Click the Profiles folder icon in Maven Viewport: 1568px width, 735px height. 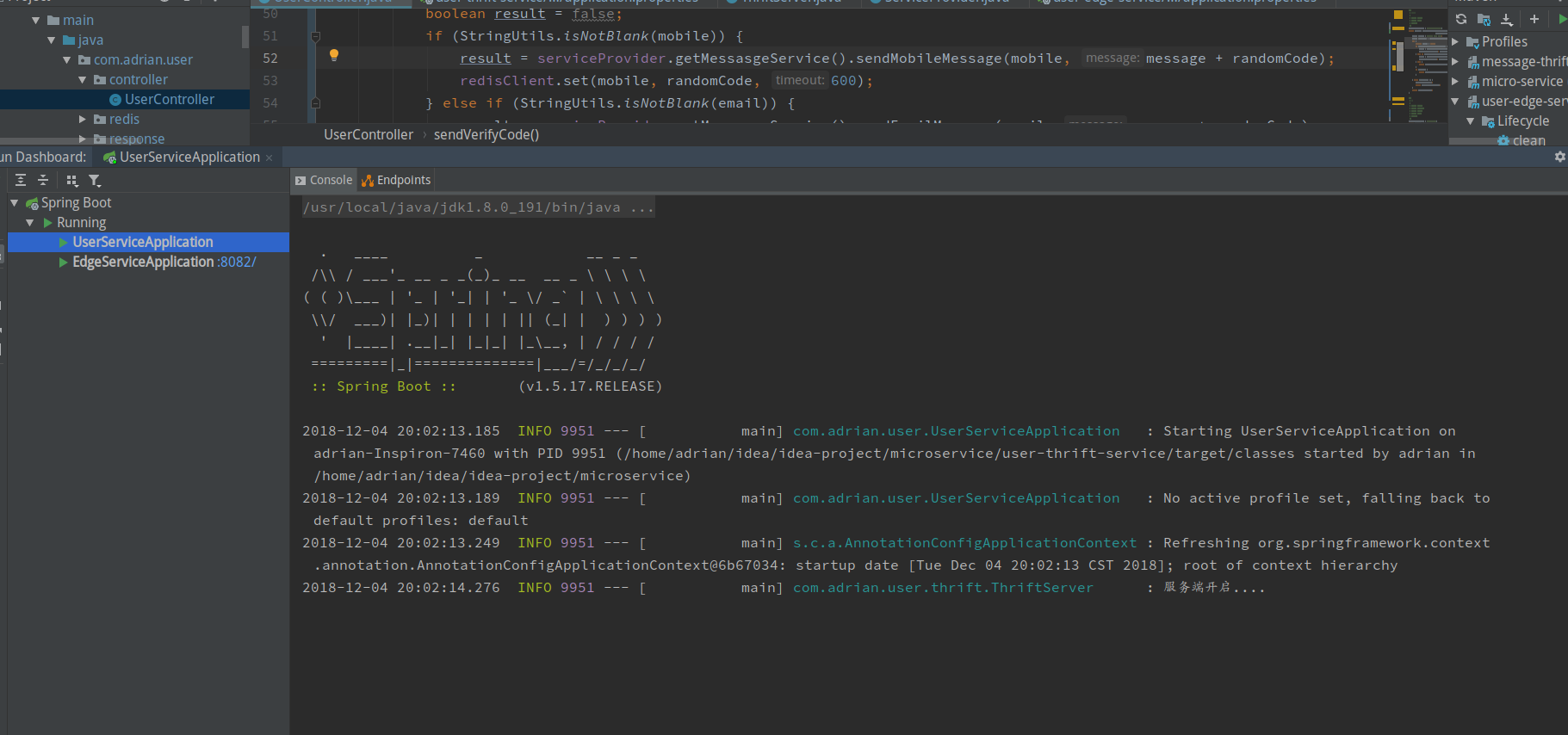click(1473, 42)
